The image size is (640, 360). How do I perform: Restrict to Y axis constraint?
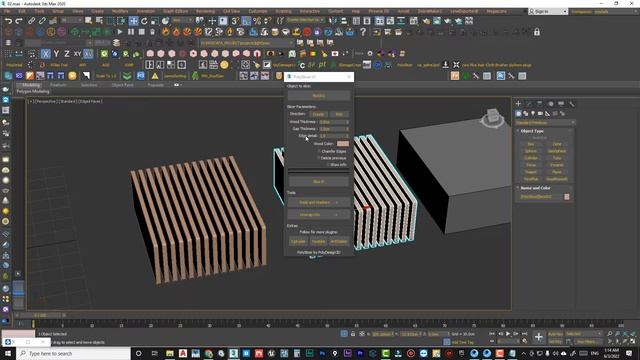click(56, 54)
